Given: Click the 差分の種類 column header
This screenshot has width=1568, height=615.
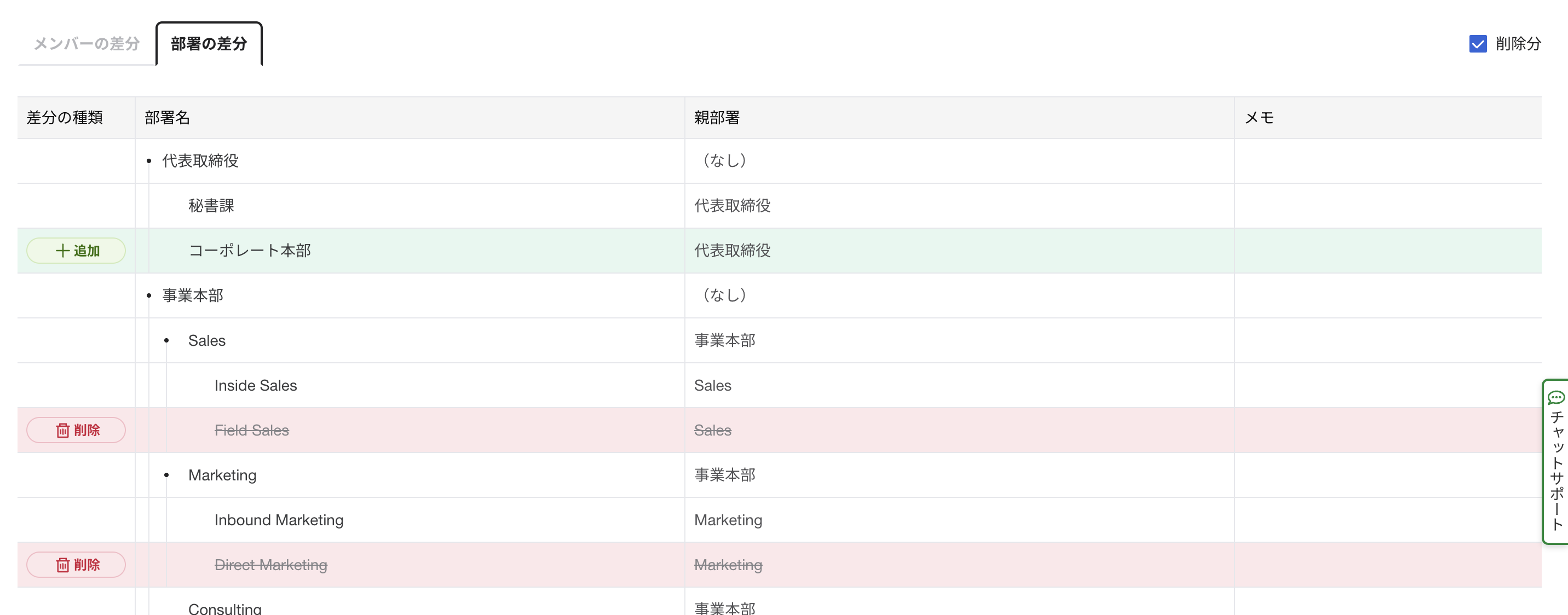Looking at the screenshot, I should [65, 118].
